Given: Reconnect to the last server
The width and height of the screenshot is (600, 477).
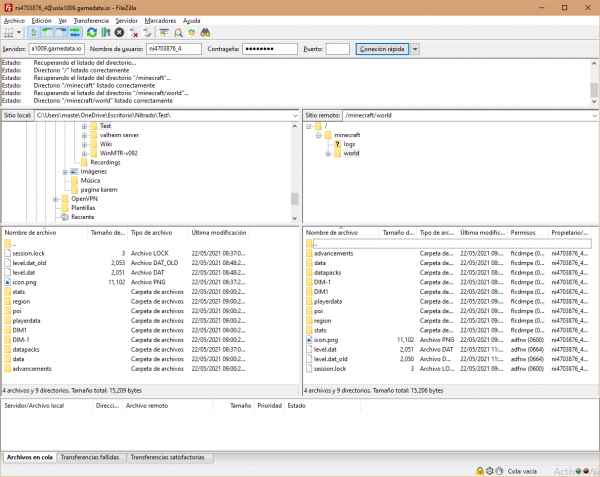Looking at the screenshot, I should pyautogui.click(x=147, y=33).
